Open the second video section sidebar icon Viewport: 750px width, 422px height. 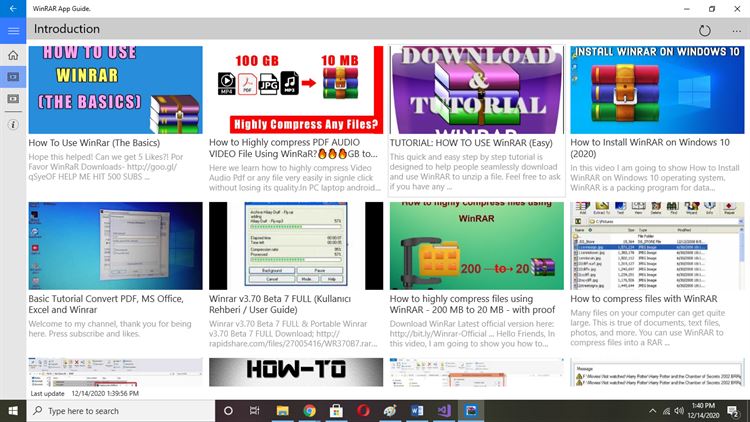click(x=13, y=99)
